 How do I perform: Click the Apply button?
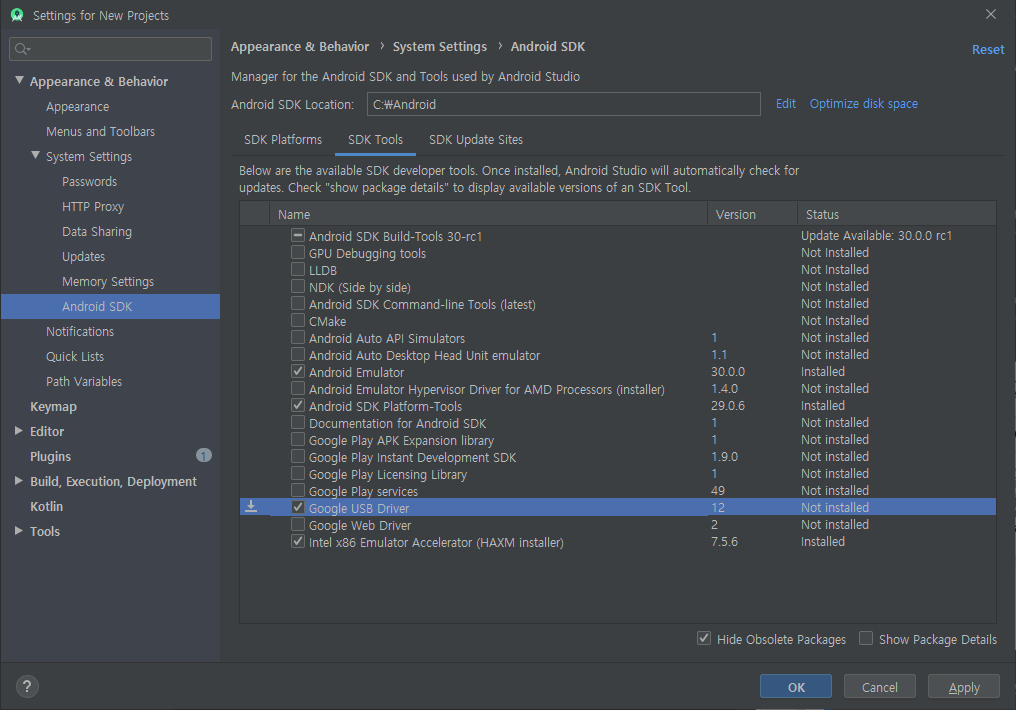point(964,687)
